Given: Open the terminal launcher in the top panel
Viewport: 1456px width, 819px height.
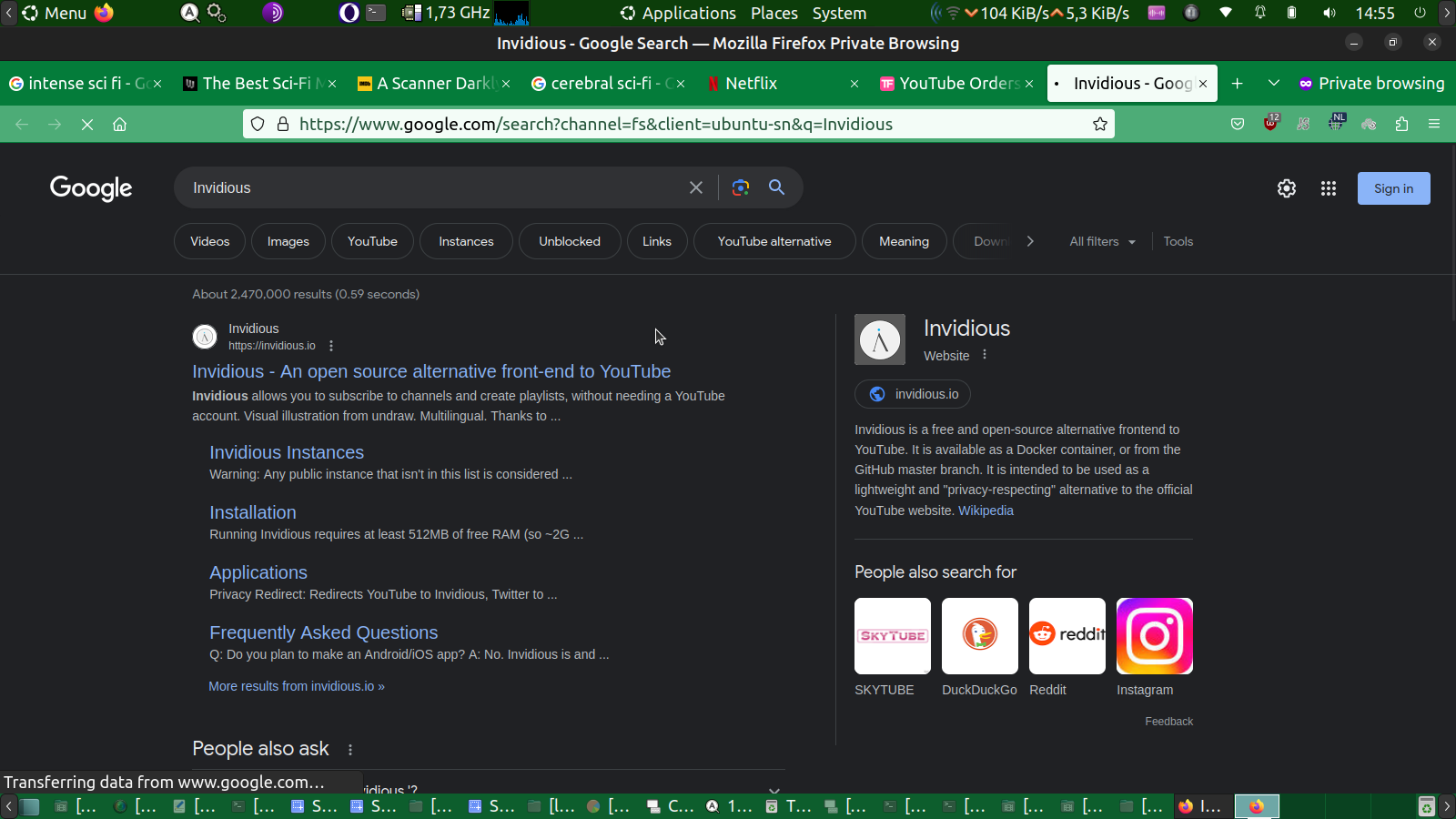Looking at the screenshot, I should click(376, 14).
